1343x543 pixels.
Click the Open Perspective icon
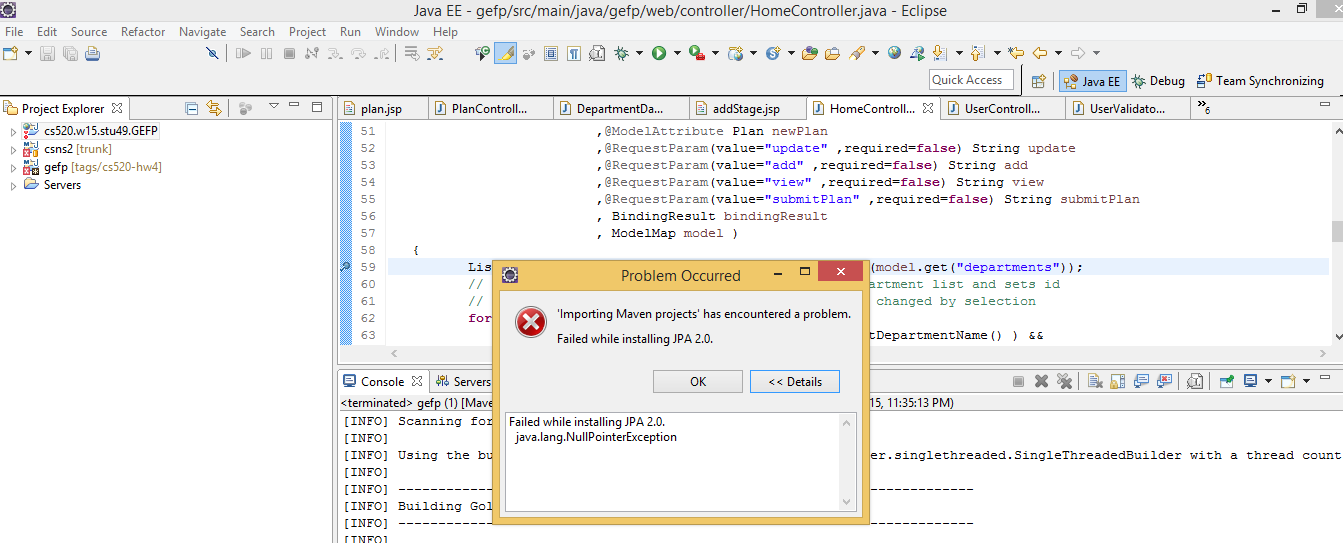click(1038, 81)
